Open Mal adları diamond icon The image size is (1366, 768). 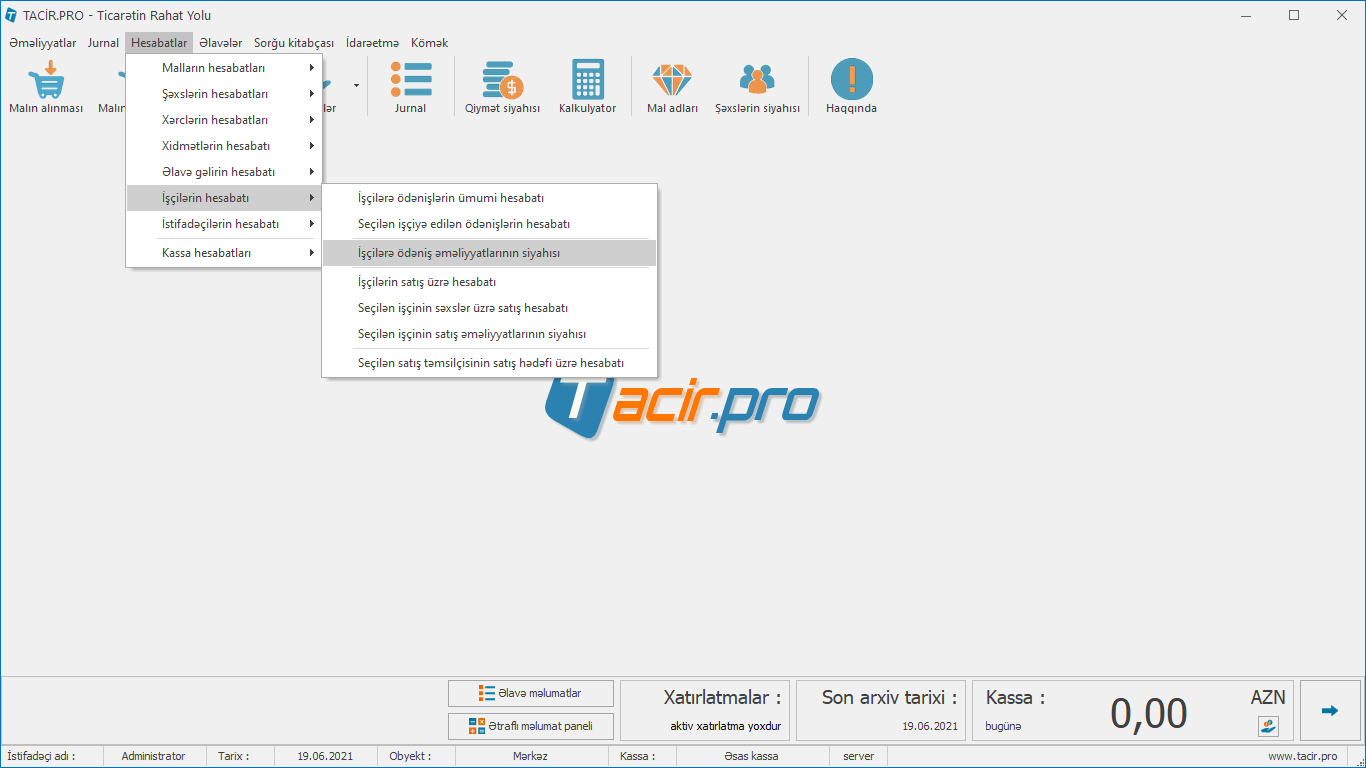click(x=672, y=80)
